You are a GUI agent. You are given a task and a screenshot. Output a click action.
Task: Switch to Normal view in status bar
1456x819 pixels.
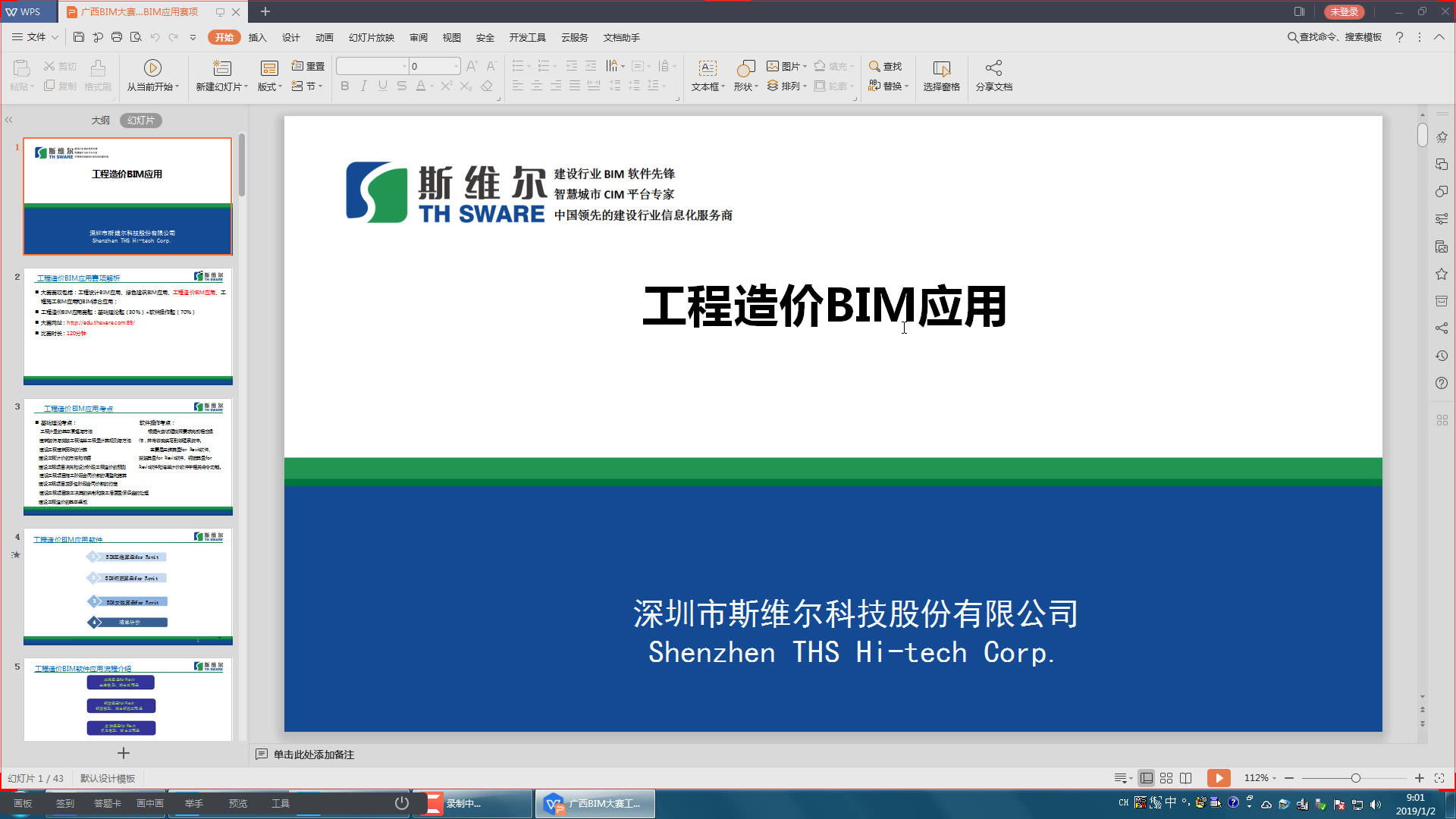point(1147,778)
